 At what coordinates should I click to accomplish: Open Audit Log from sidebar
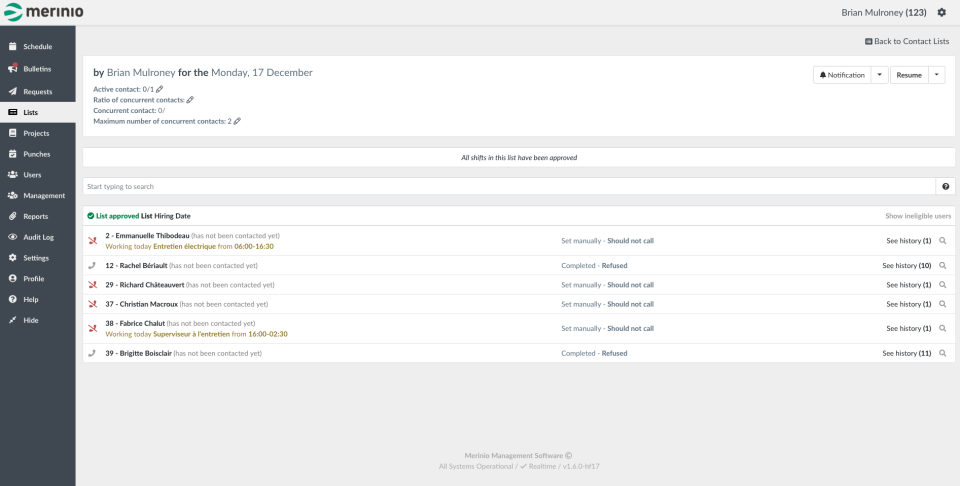(x=38, y=237)
